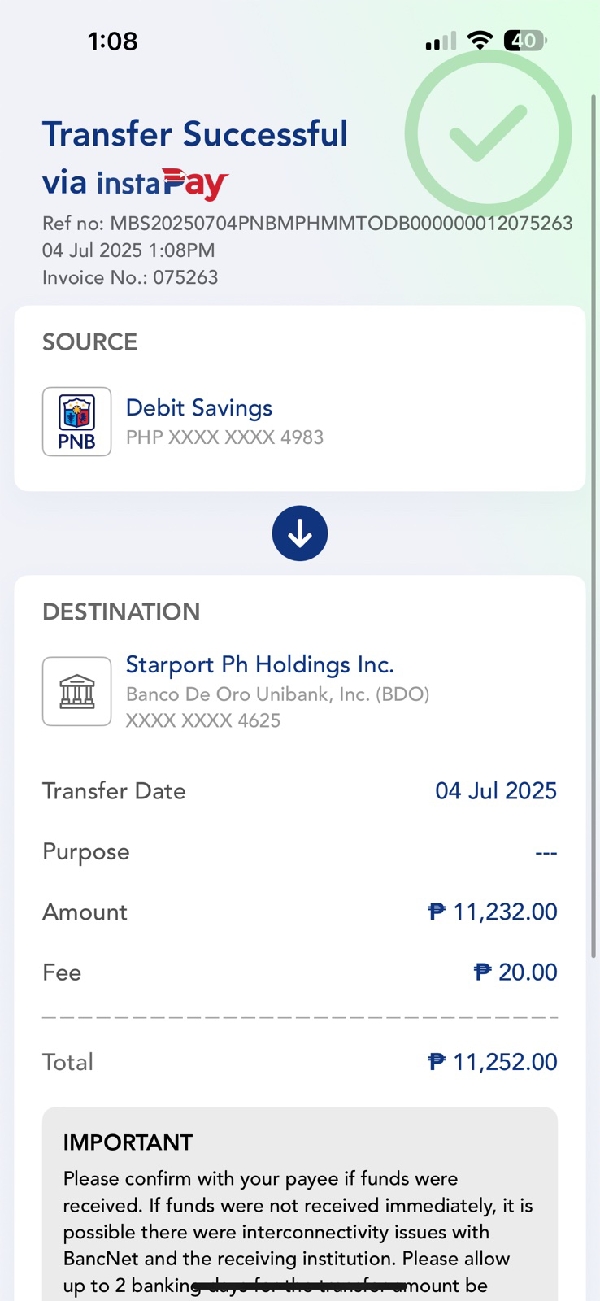This screenshot has width=600, height=1301.
Task: Tap the Wi-Fi status icon
Action: point(481,41)
